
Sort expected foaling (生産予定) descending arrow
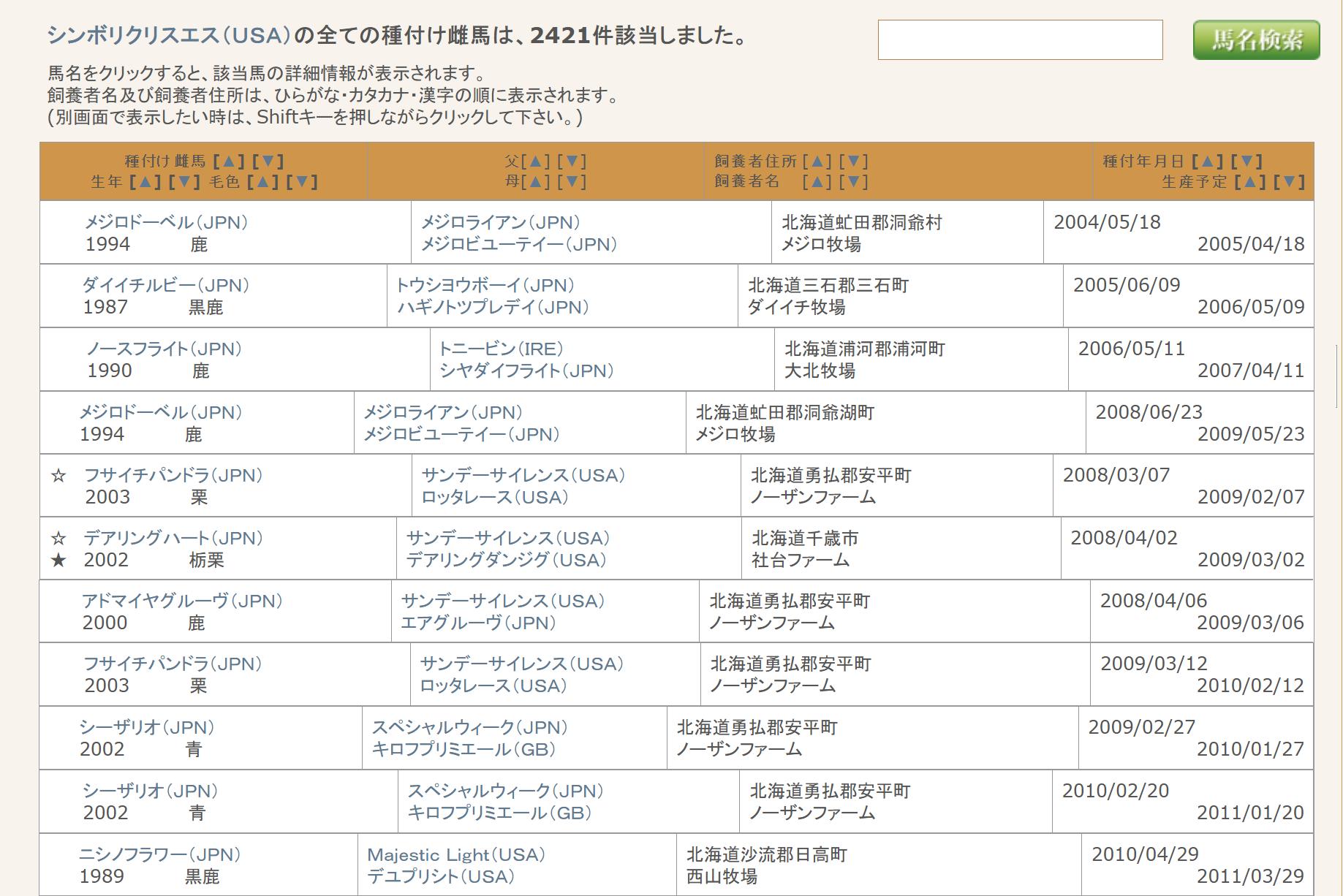[x=1289, y=182]
